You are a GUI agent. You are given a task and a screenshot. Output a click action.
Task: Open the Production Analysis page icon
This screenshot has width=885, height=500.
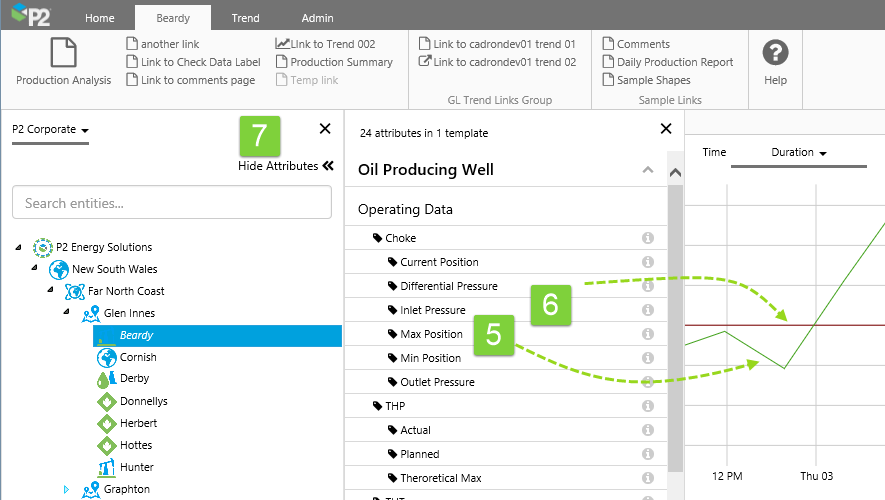[x=63, y=53]
